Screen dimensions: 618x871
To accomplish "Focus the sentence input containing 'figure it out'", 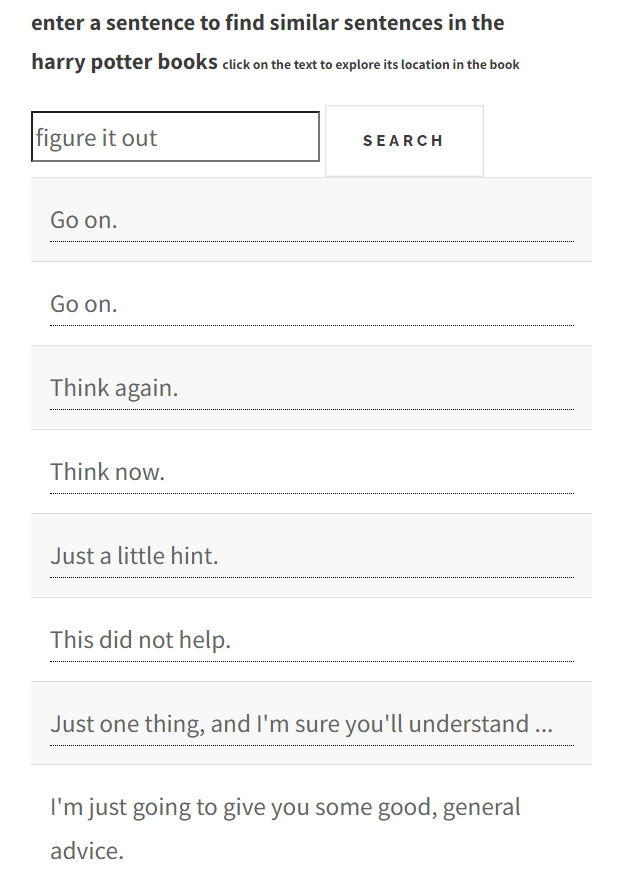I will click(x=175, y=137).
